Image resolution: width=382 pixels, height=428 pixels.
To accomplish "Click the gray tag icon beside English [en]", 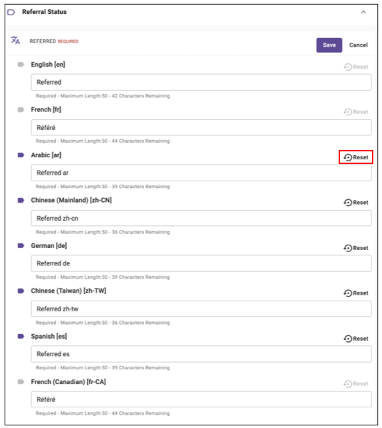I will [x=21, y=64].
